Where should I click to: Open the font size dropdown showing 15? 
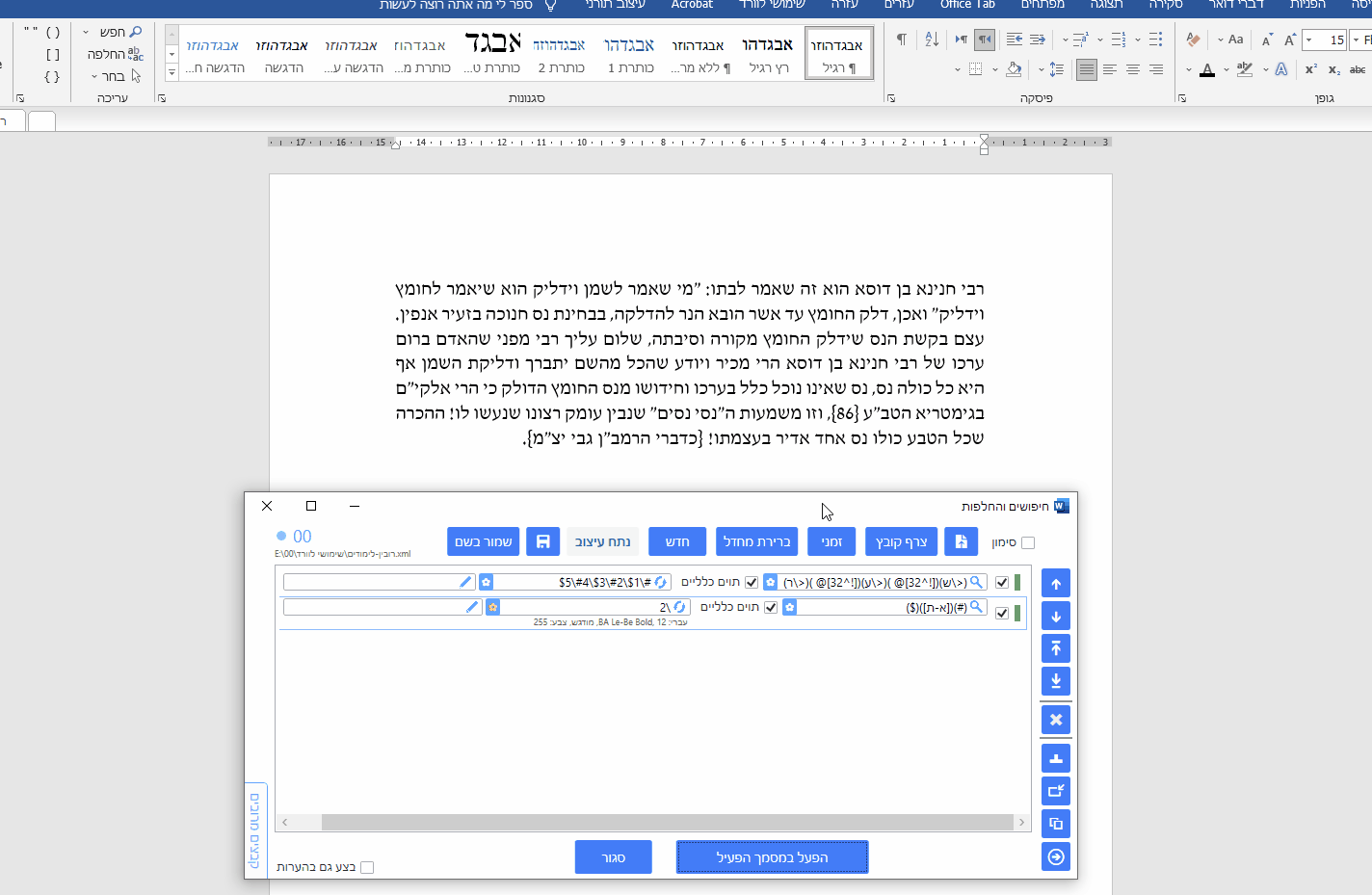(1308, 39)
